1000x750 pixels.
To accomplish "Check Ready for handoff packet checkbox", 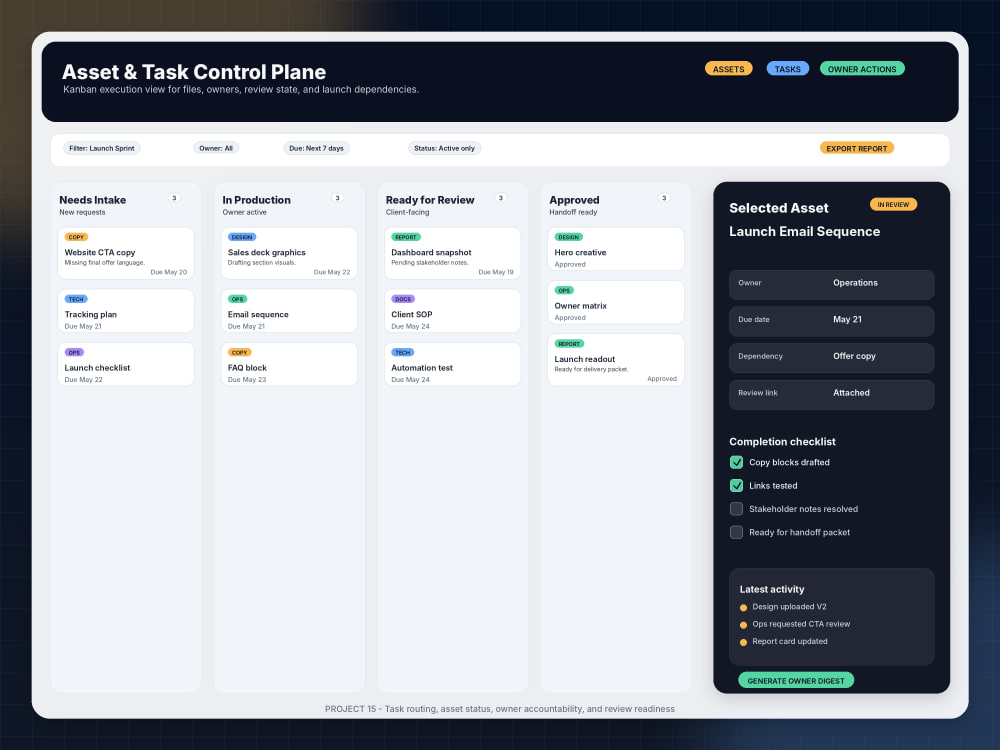I will (x=736, y=532).
